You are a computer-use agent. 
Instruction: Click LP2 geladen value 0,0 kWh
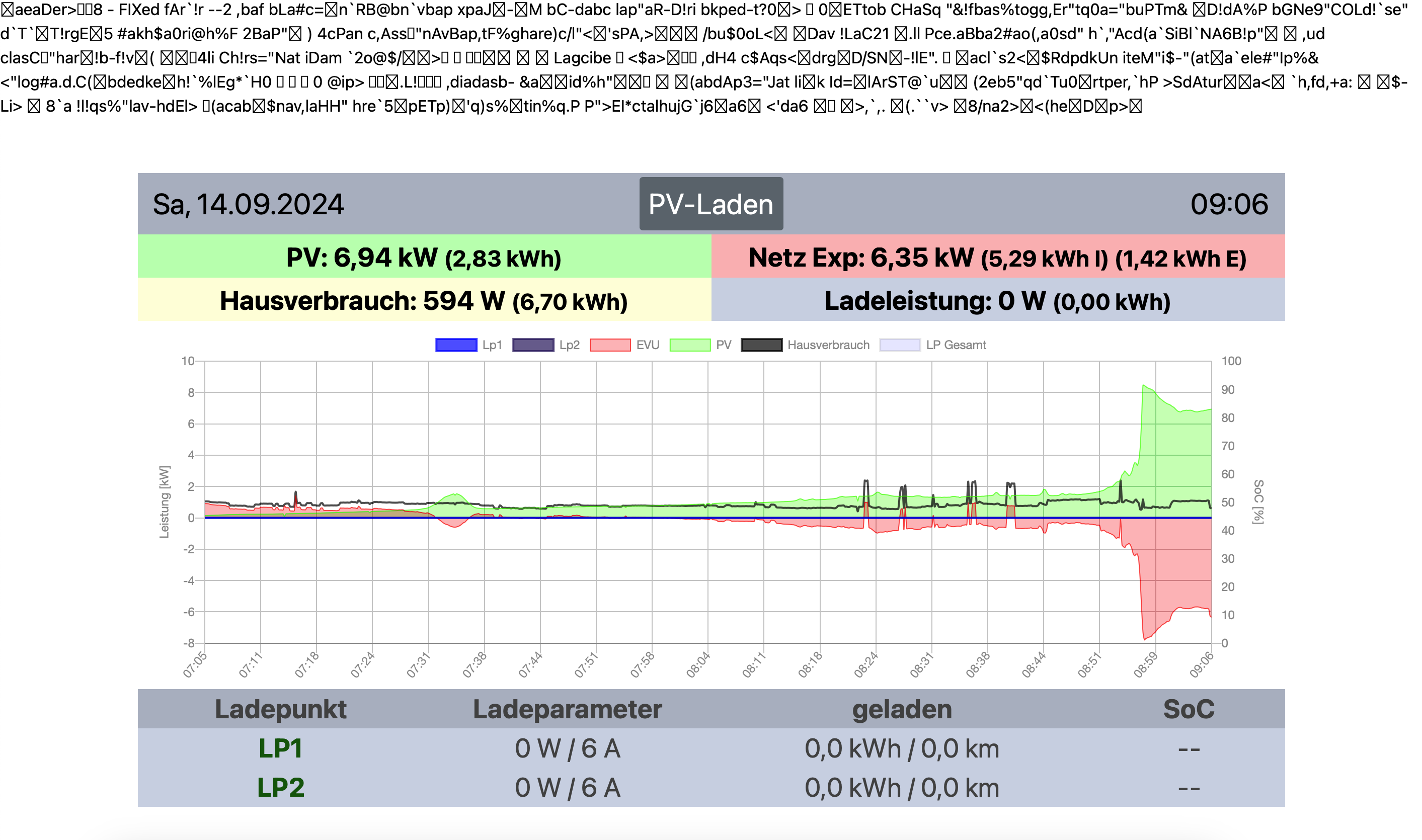coord(852,787)
